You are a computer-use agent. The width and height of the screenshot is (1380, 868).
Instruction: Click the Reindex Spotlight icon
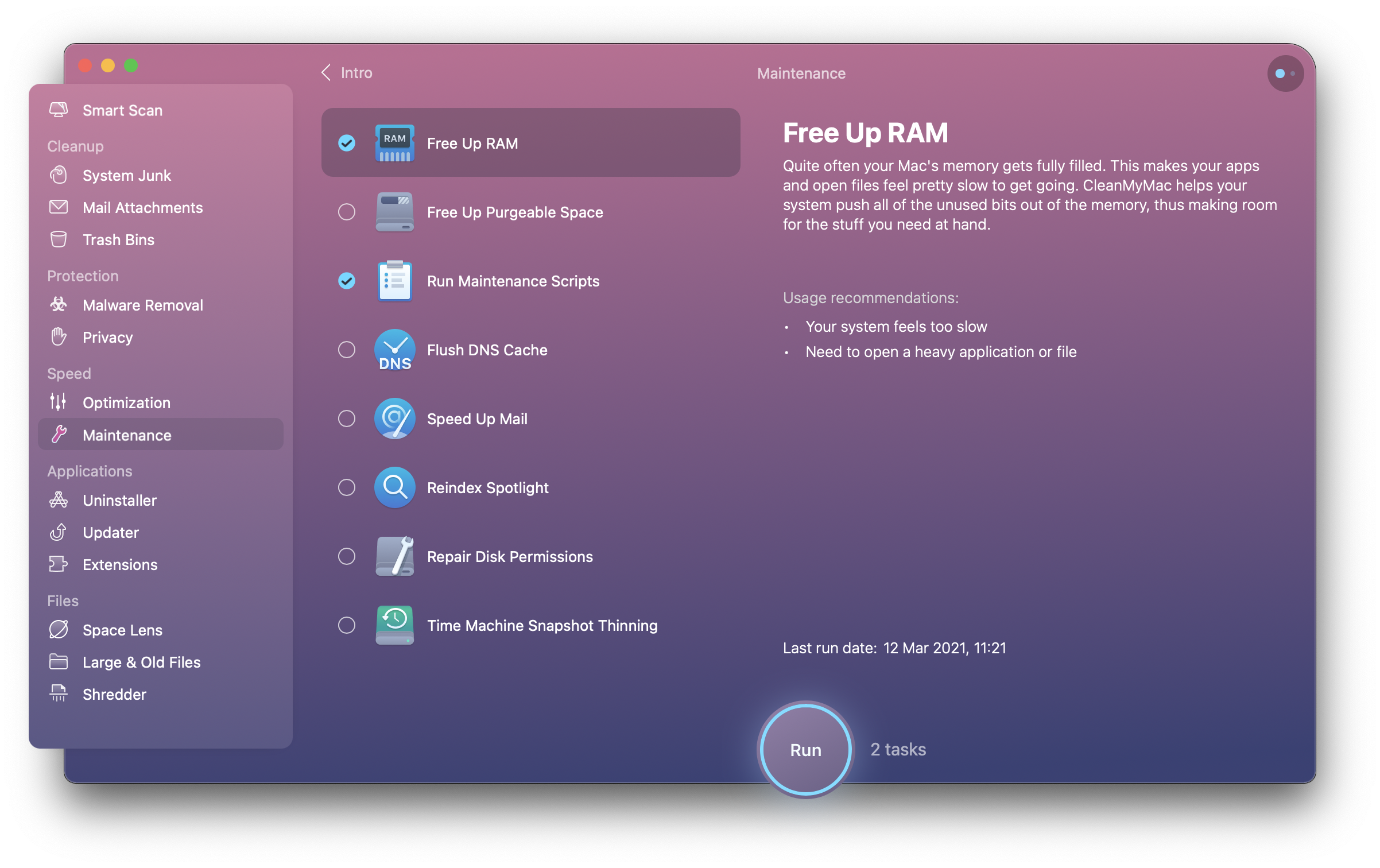point(394,487)
